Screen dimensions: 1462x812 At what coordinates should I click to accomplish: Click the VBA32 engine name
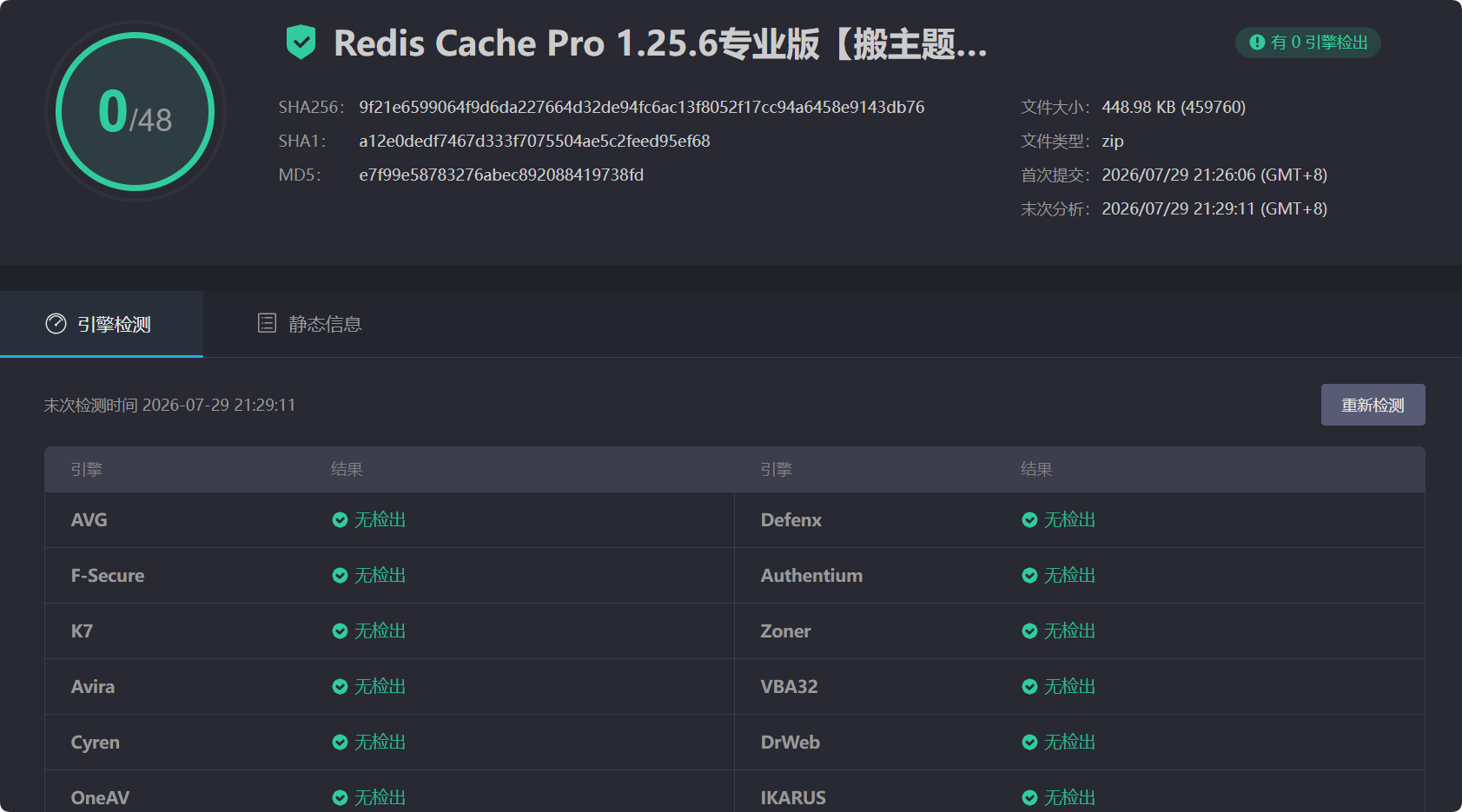(x=789, y=686)
